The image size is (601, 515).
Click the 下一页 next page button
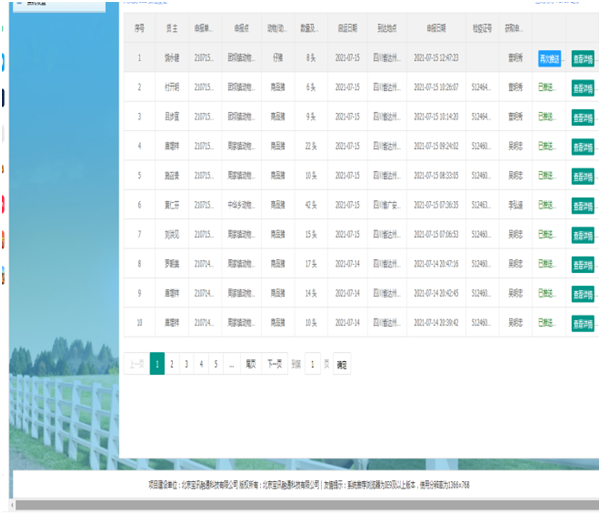[274, 365]
